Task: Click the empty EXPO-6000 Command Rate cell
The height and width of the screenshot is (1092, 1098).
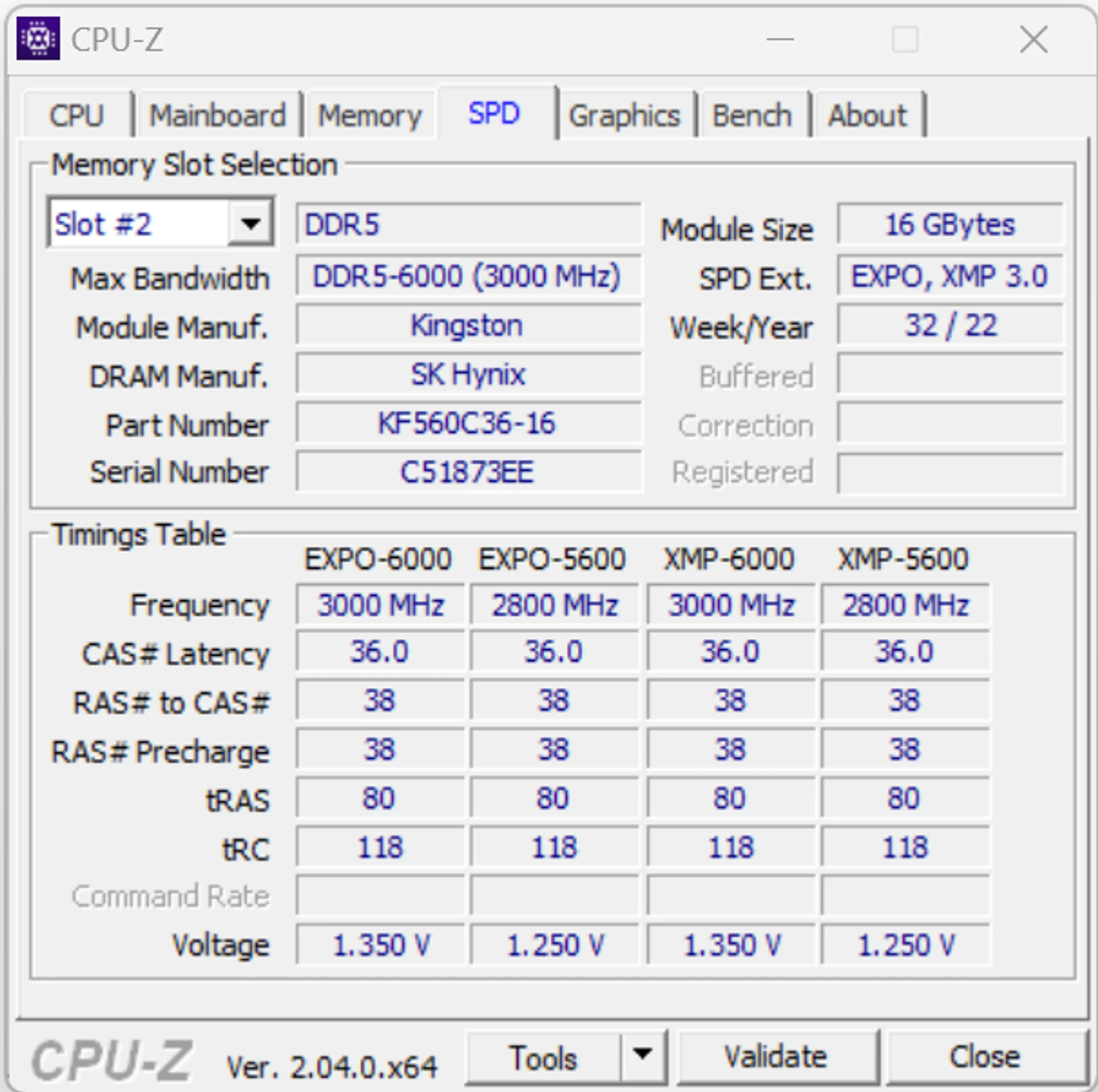Action: click(380, 896)
